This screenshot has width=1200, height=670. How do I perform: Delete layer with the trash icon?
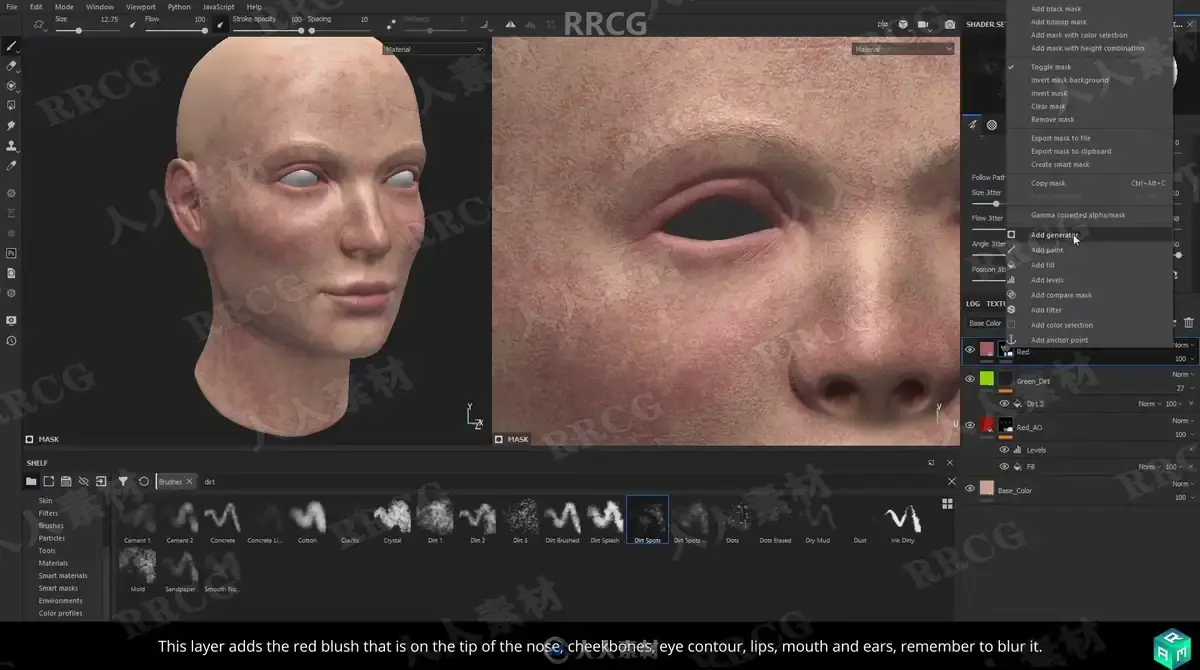coord(1188,323)
